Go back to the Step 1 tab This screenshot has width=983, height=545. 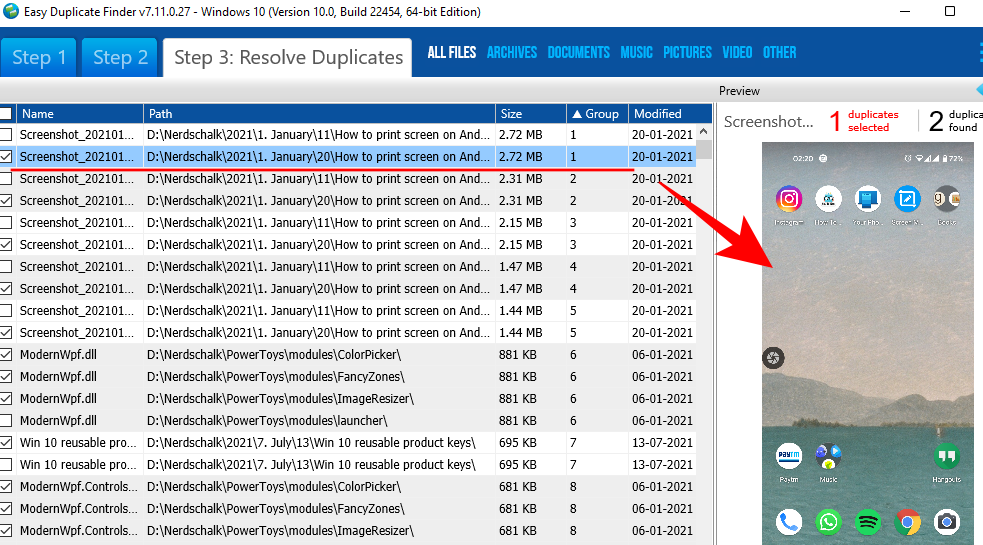coord(39,57)
